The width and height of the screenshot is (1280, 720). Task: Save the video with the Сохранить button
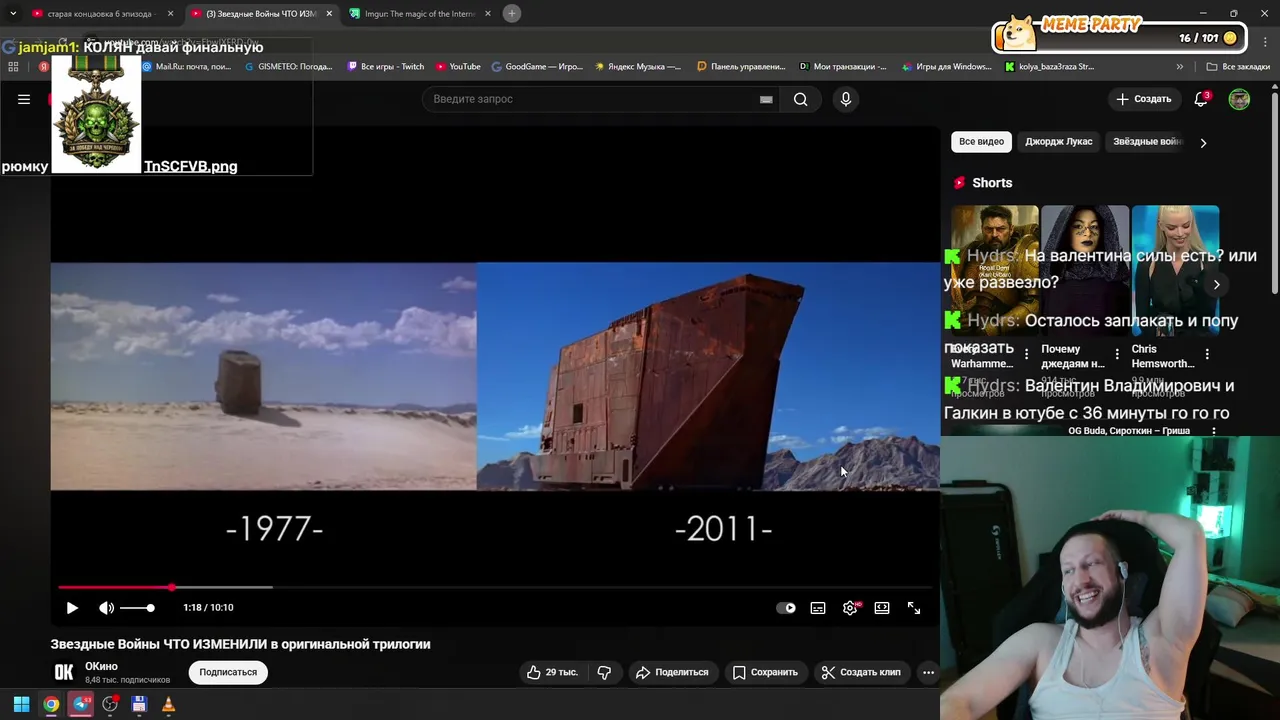tap(765, 672)
